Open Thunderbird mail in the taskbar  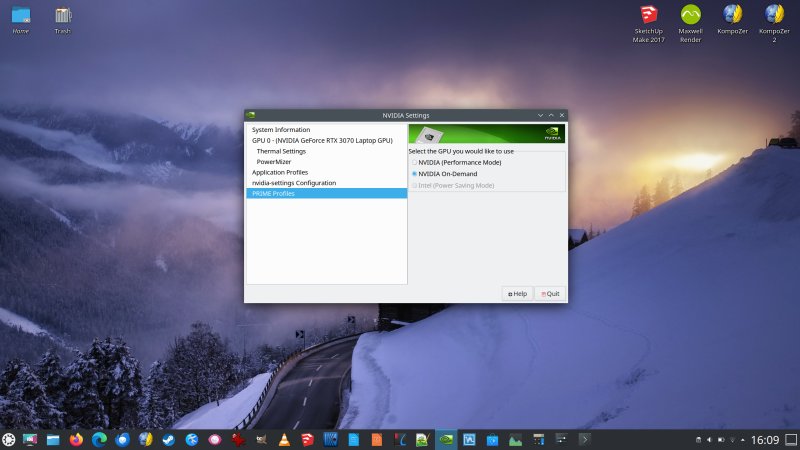coord(122,439)
